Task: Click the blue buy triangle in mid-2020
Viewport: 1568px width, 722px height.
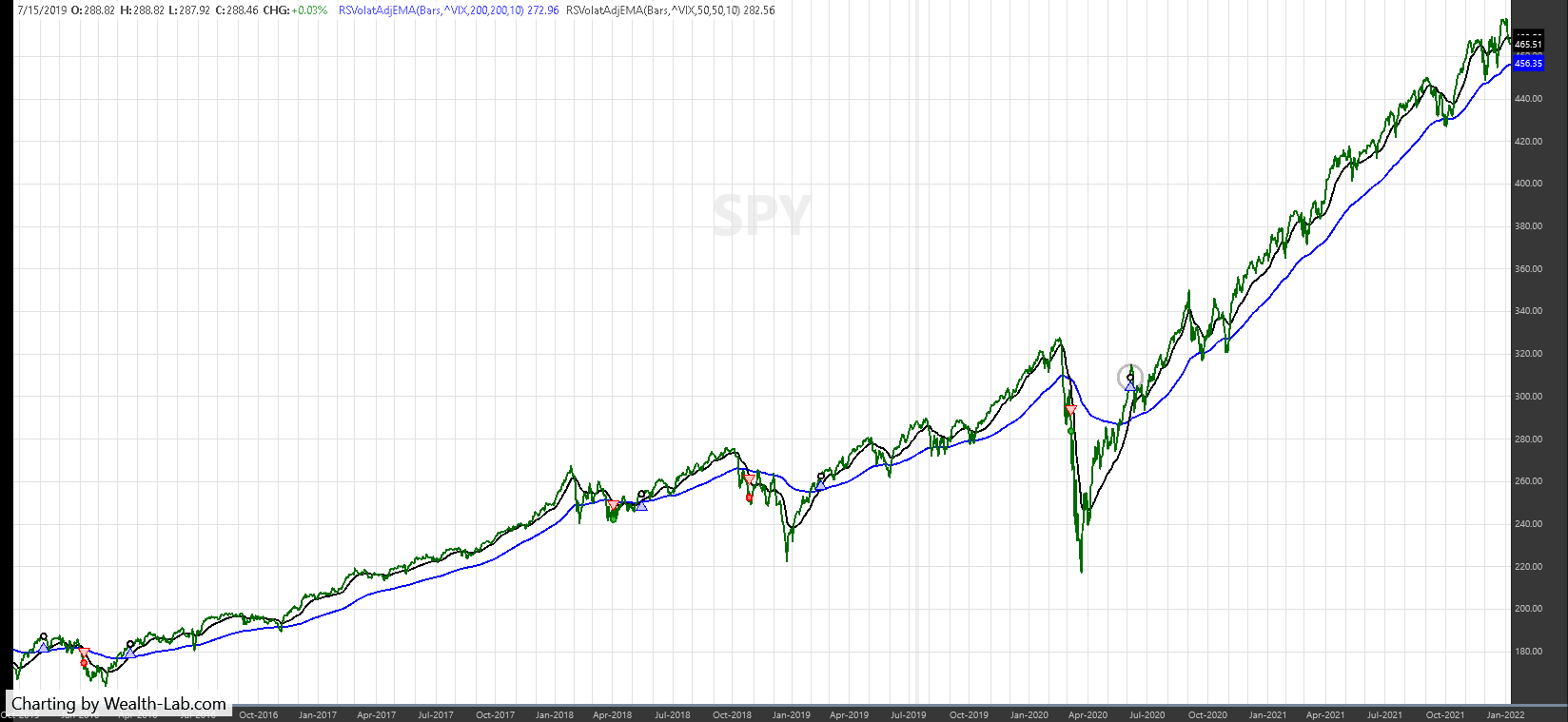Action: point(1129,386)
